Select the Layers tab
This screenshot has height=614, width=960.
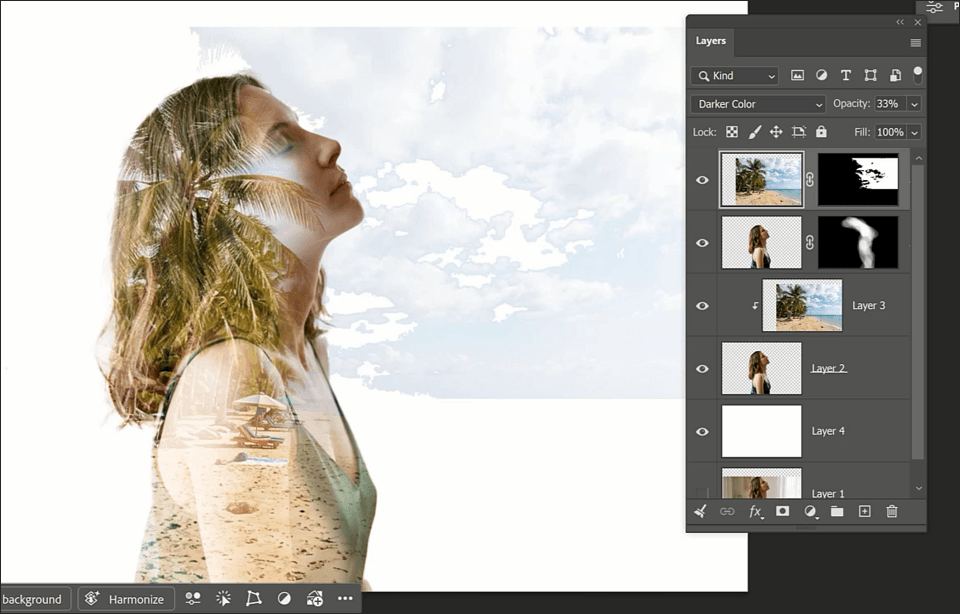click(x=710, y=41)
